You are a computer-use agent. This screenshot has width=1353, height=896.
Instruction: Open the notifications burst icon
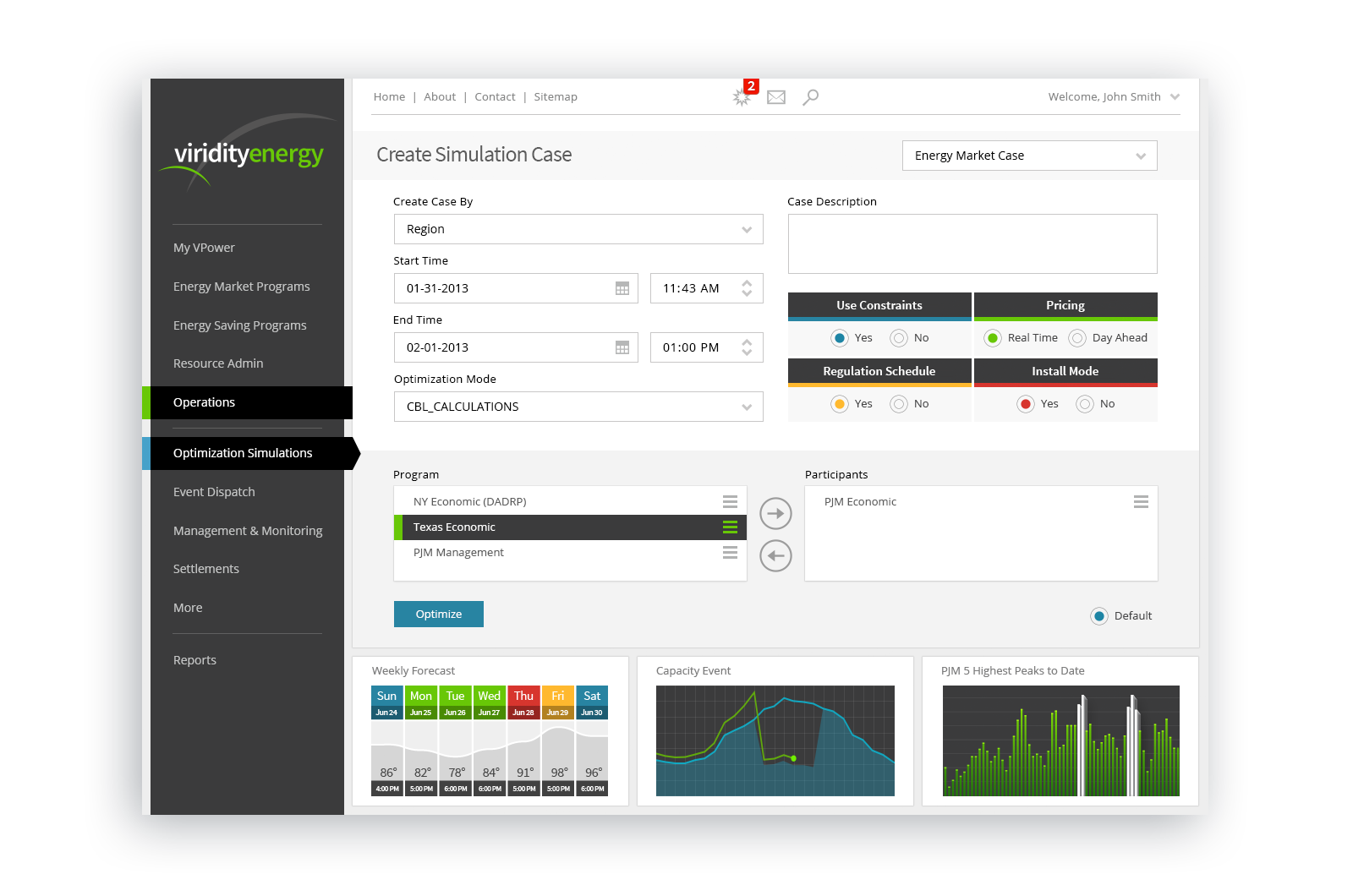click(742, 98)
